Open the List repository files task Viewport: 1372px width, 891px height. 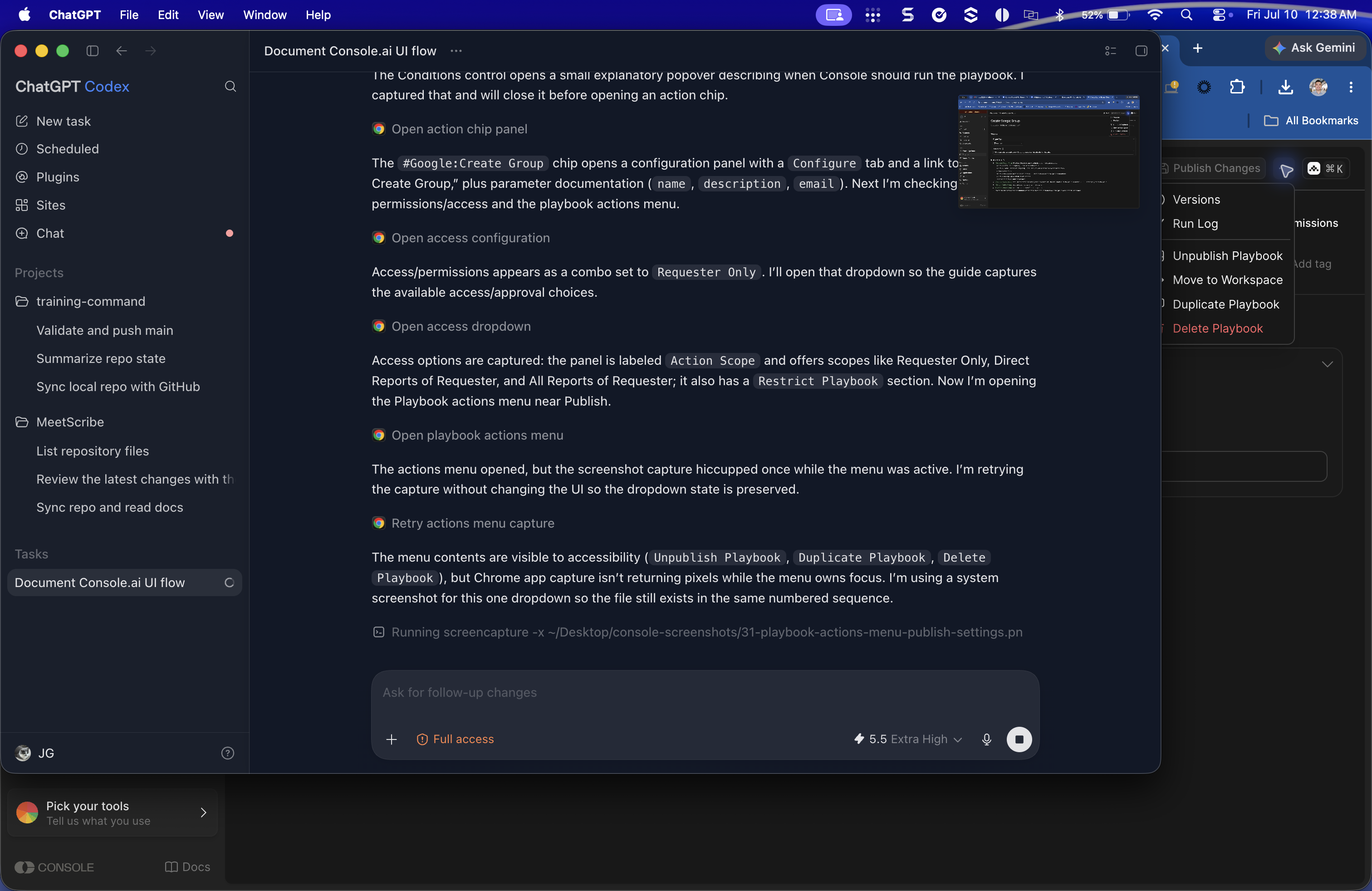93,450
